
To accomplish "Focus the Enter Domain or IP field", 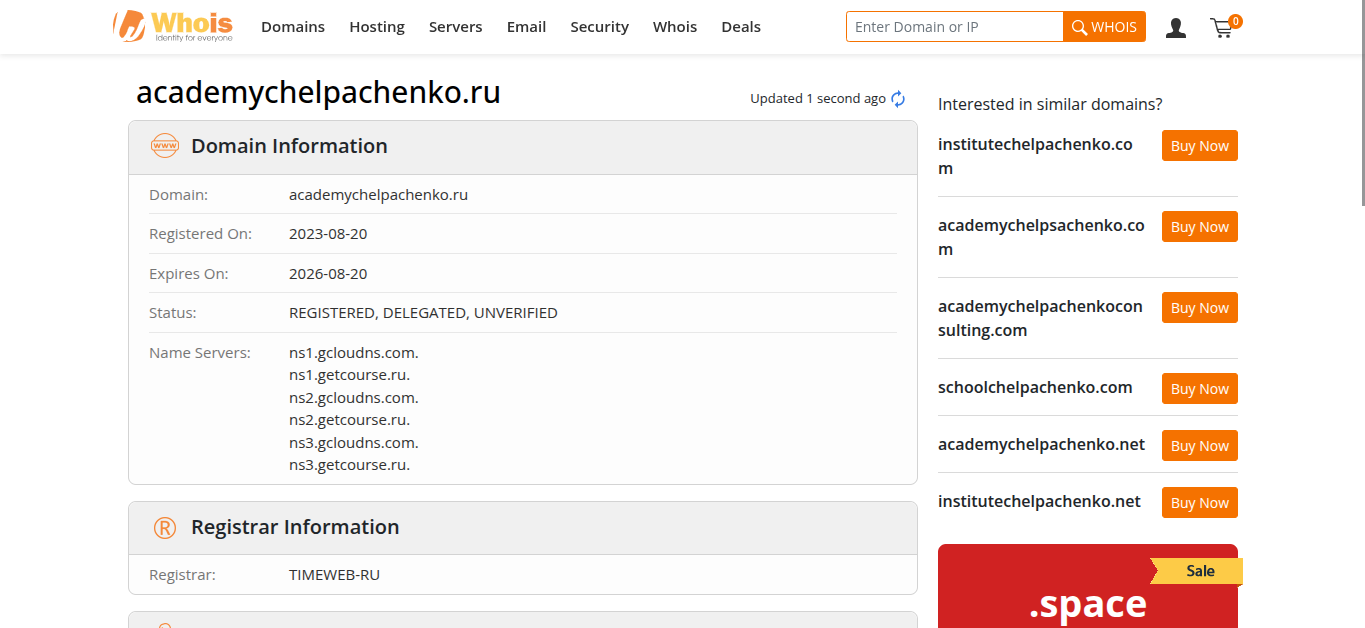I will [955, 27].
